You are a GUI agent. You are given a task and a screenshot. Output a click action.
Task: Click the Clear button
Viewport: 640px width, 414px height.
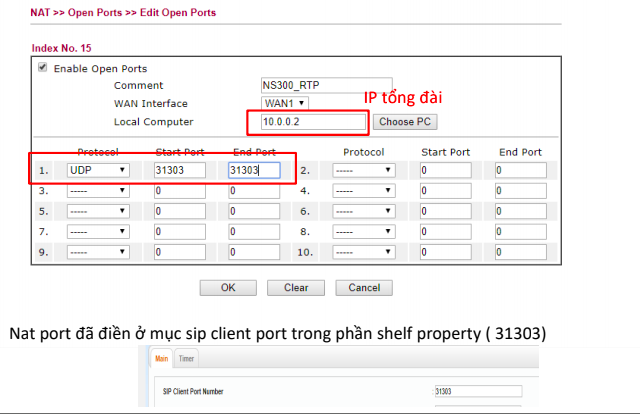click(x=296, y=288)
